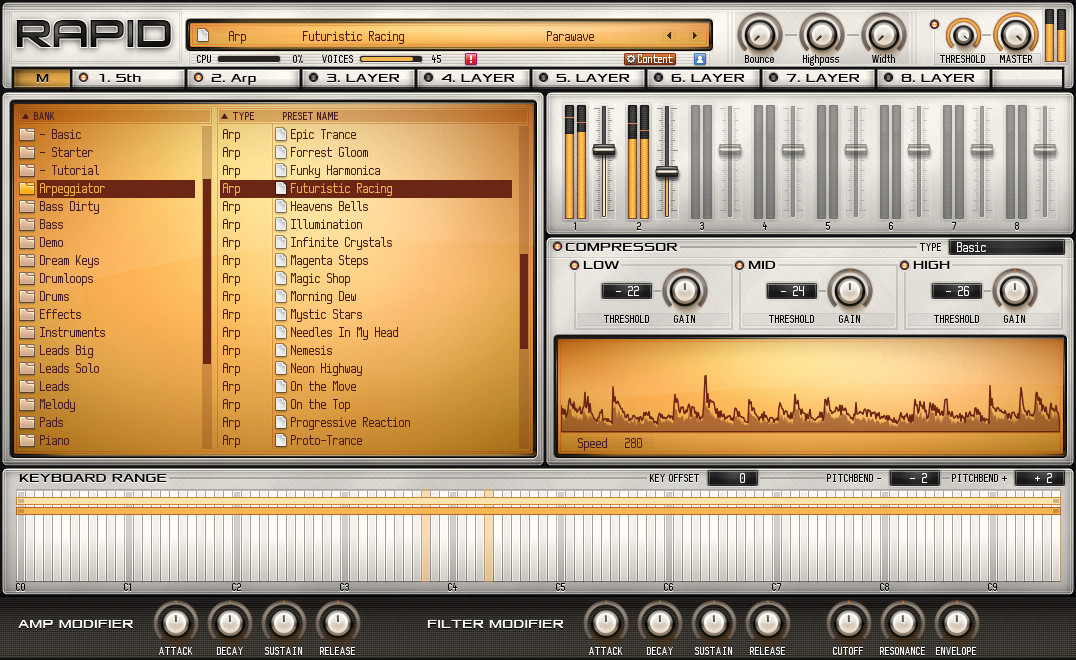Open the PITCHBEND + value box
Image resolution: width=1076 pixels, height=660 pixels.
point(1040,478)
